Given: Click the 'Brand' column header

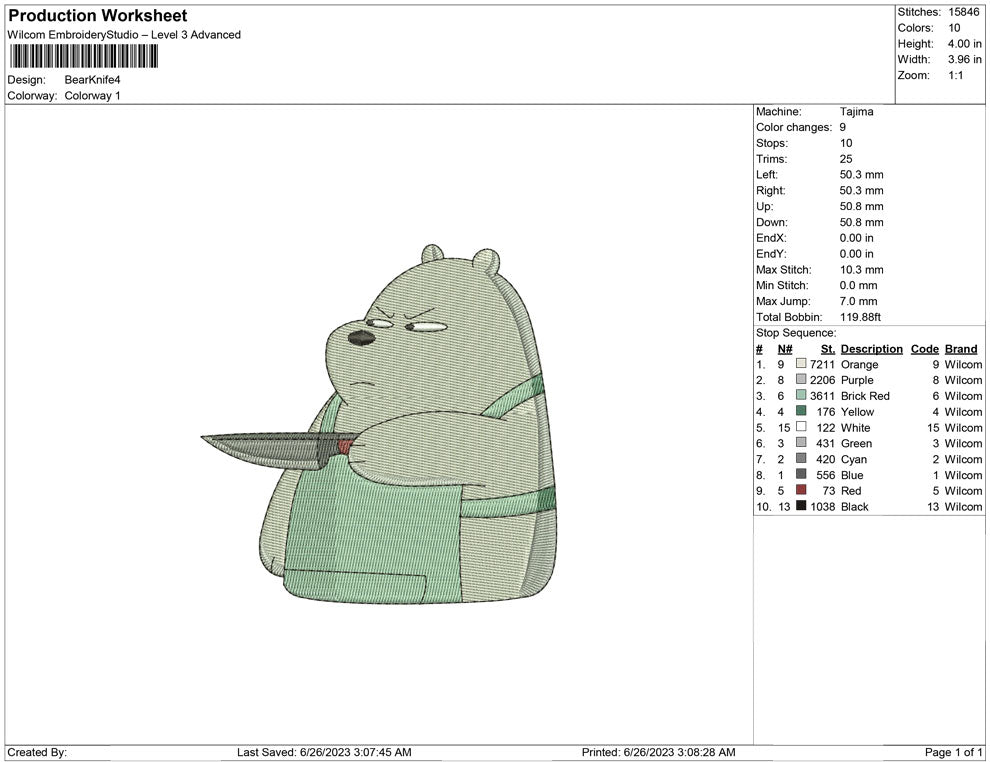Looking at the screenshot, I should click(961, 349).
